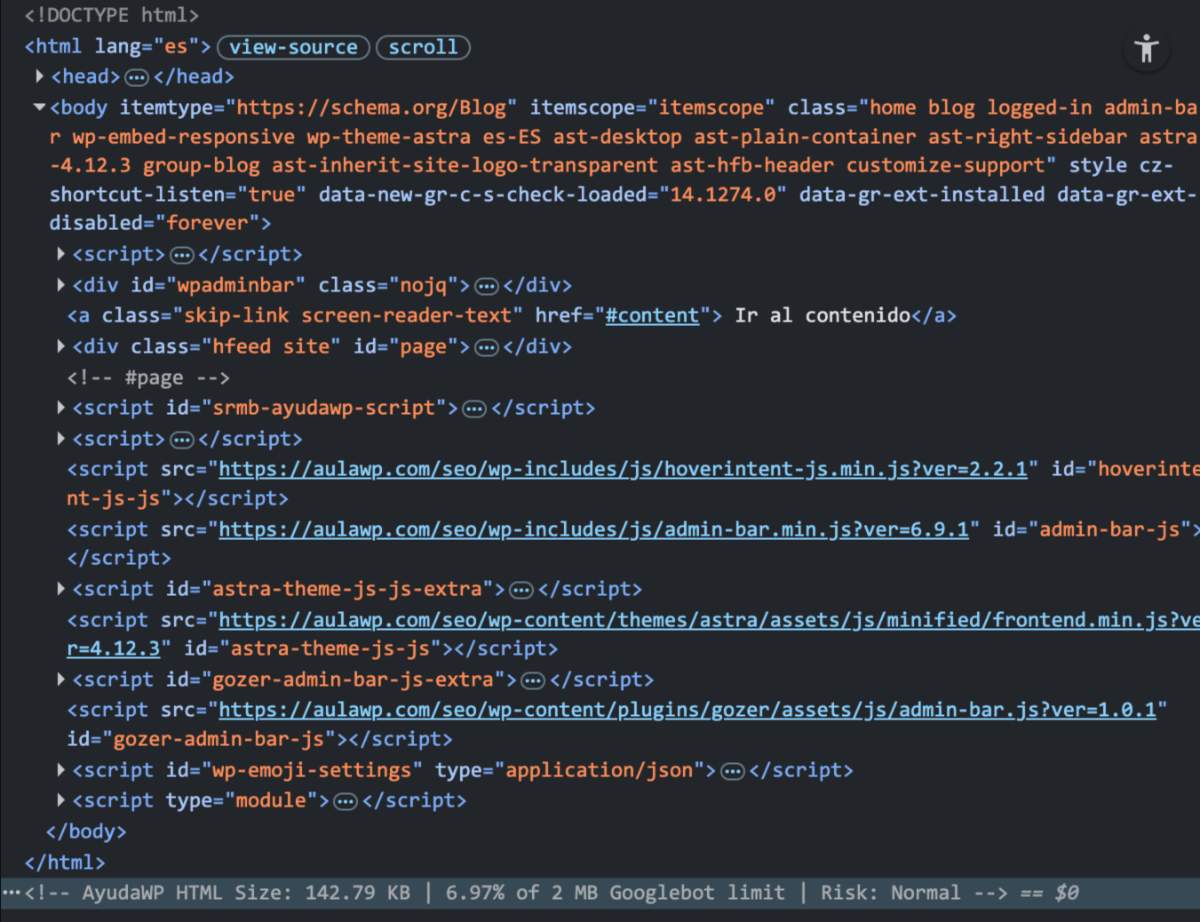Select the AyudaWP HTML Size comment line
This screenshot has width=1200, height=922.
600,892
